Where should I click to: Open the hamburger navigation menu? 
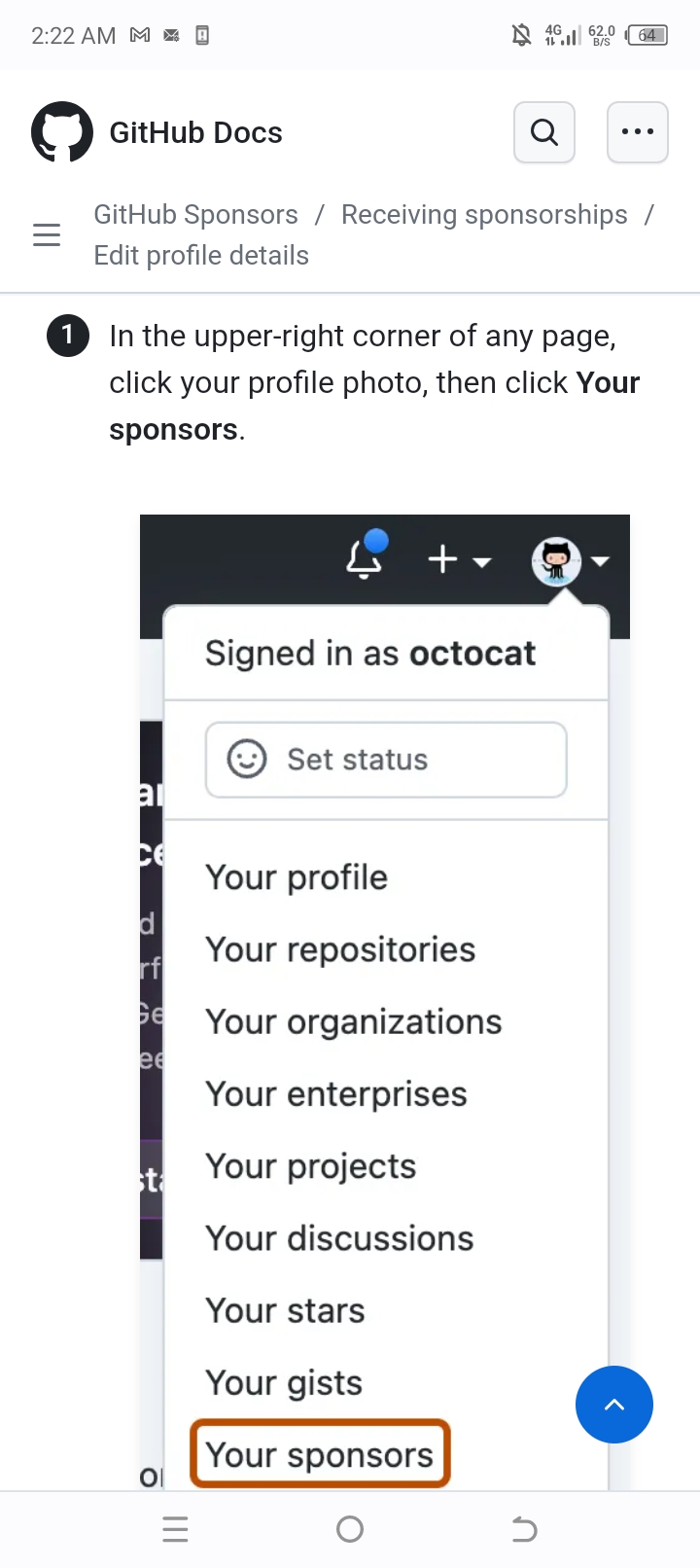point(47,234)
